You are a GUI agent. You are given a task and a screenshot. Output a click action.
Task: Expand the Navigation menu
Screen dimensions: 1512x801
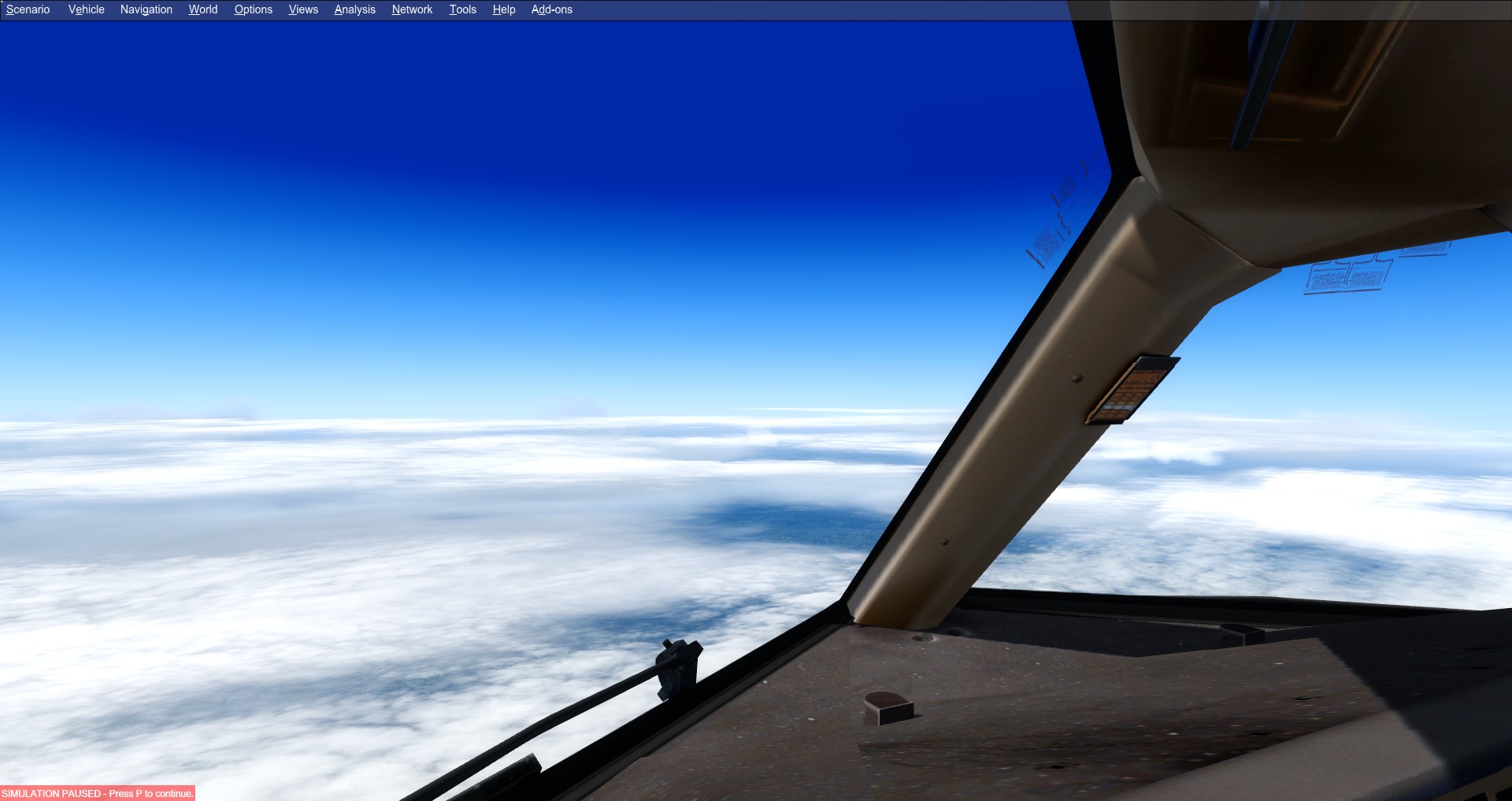tap(146, 9)
